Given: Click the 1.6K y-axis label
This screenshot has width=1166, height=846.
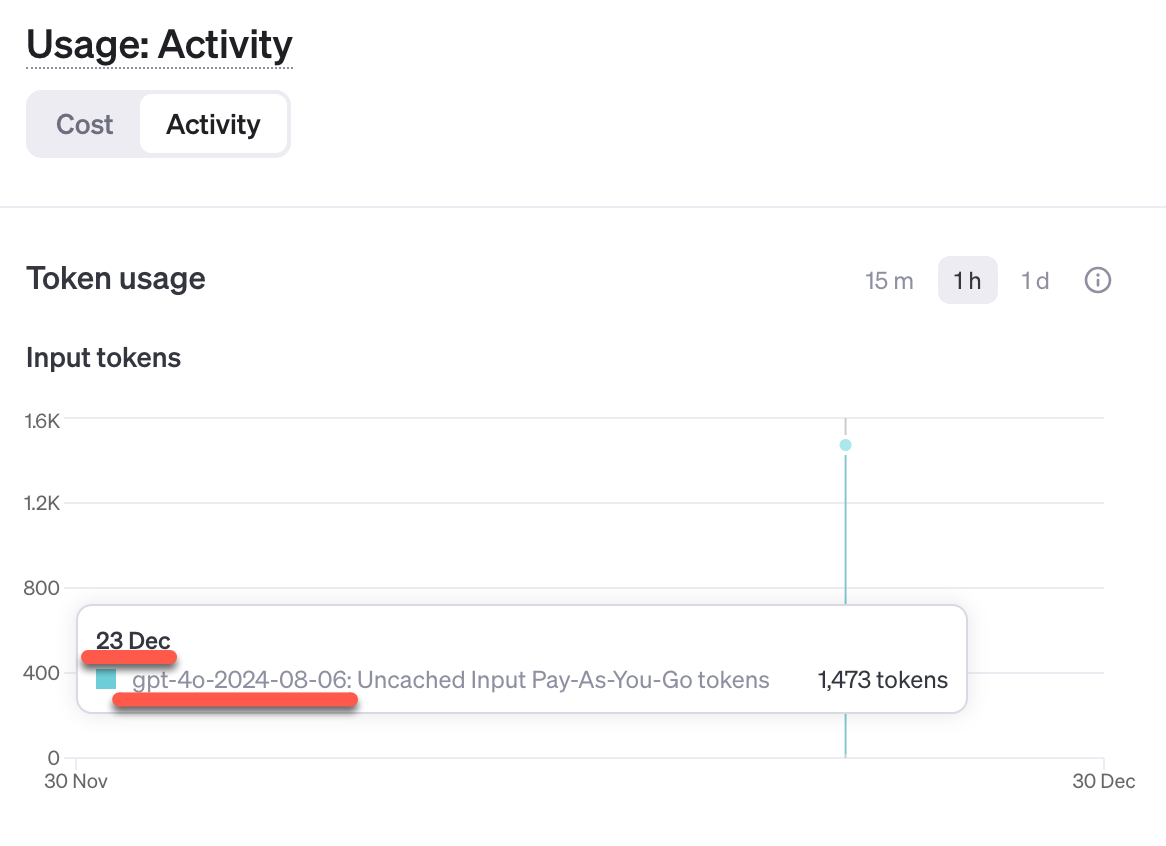Looking at the screenshot, I should click(42, 421).
